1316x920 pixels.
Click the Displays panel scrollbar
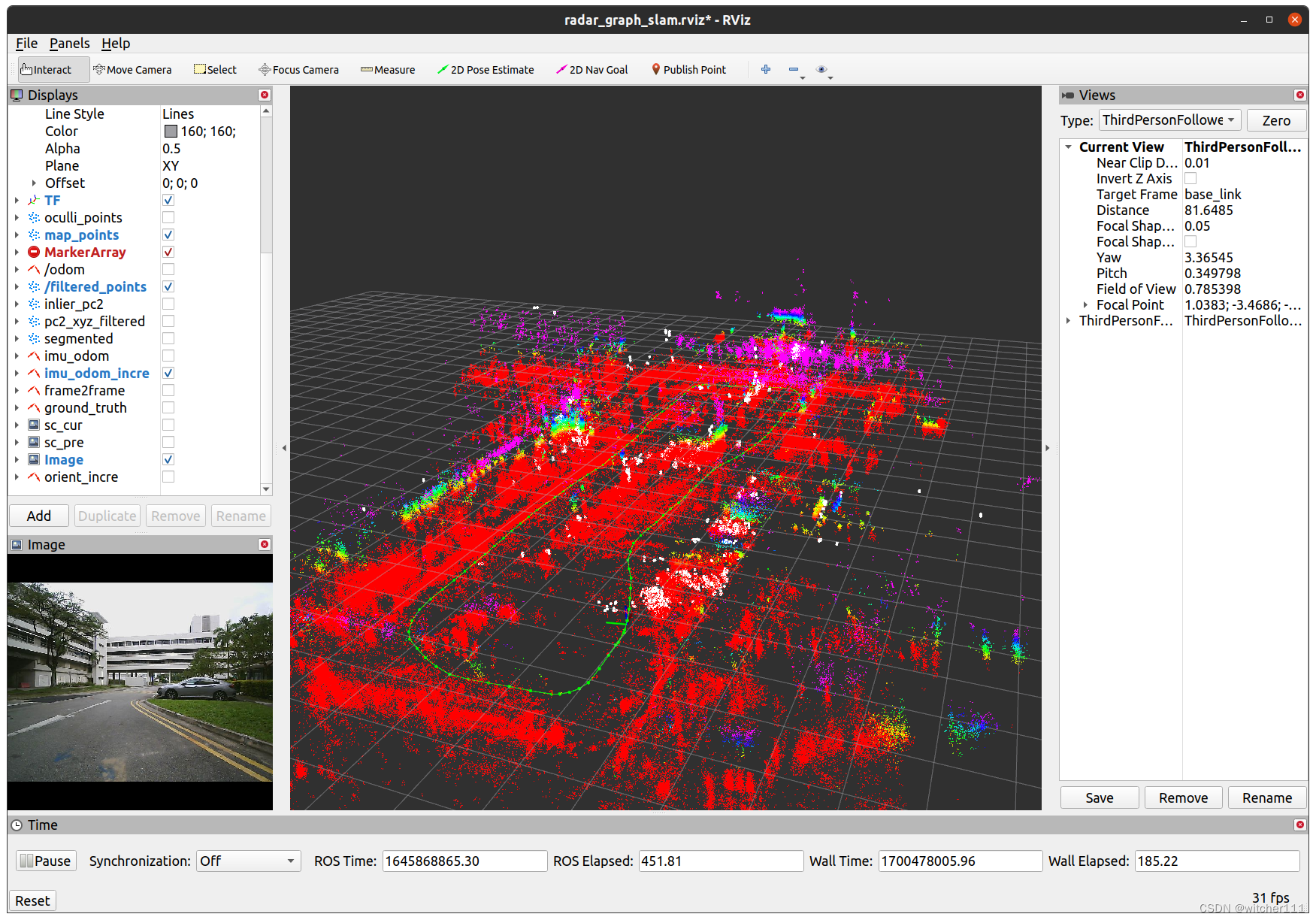[x=265, y=184]
